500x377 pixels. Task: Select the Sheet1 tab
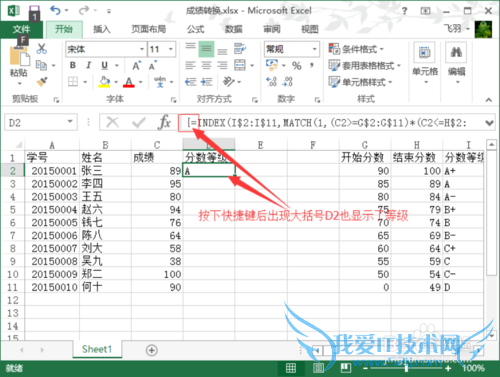97,349
